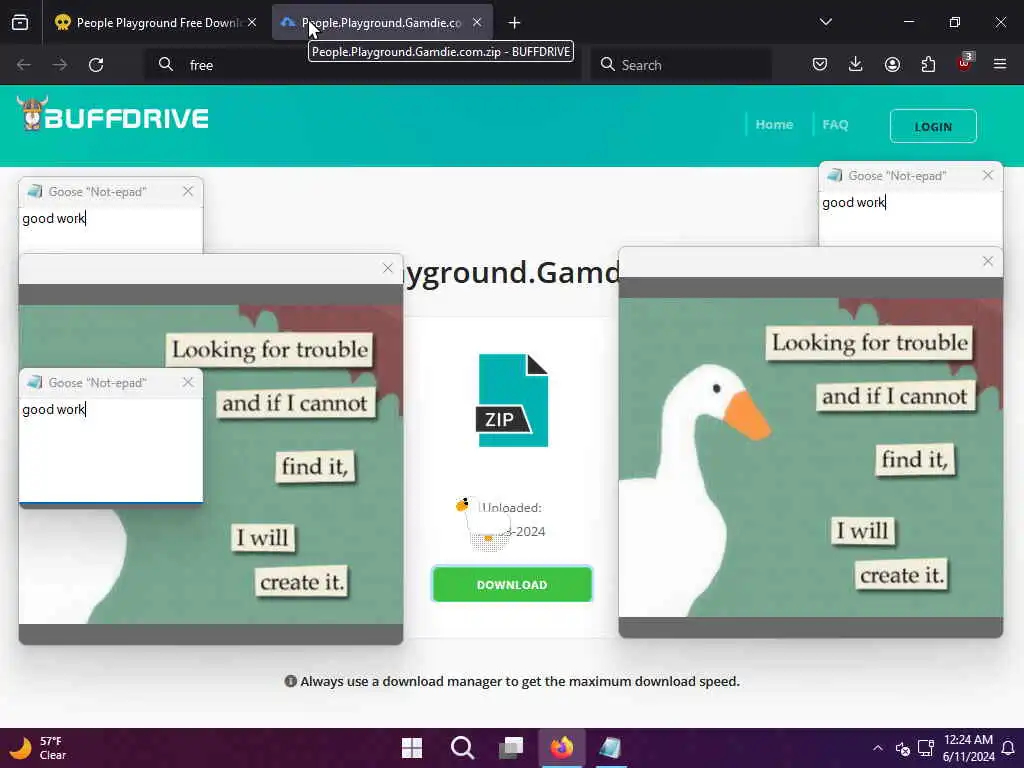Open the Extensions puzzle icon
The width and height of the screenshot is (1024, 768).
pos(928,65)
